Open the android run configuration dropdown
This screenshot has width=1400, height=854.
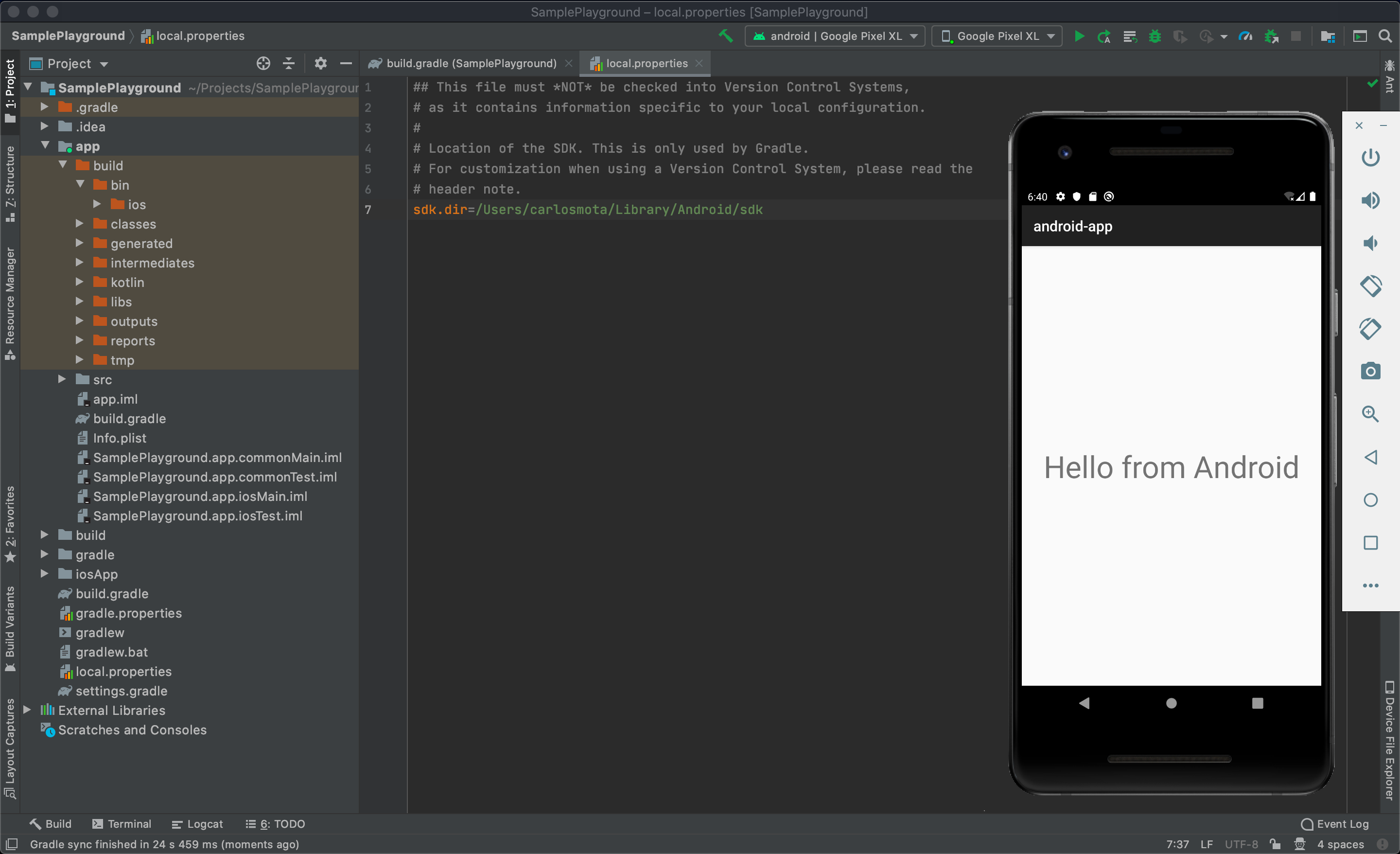835,36
